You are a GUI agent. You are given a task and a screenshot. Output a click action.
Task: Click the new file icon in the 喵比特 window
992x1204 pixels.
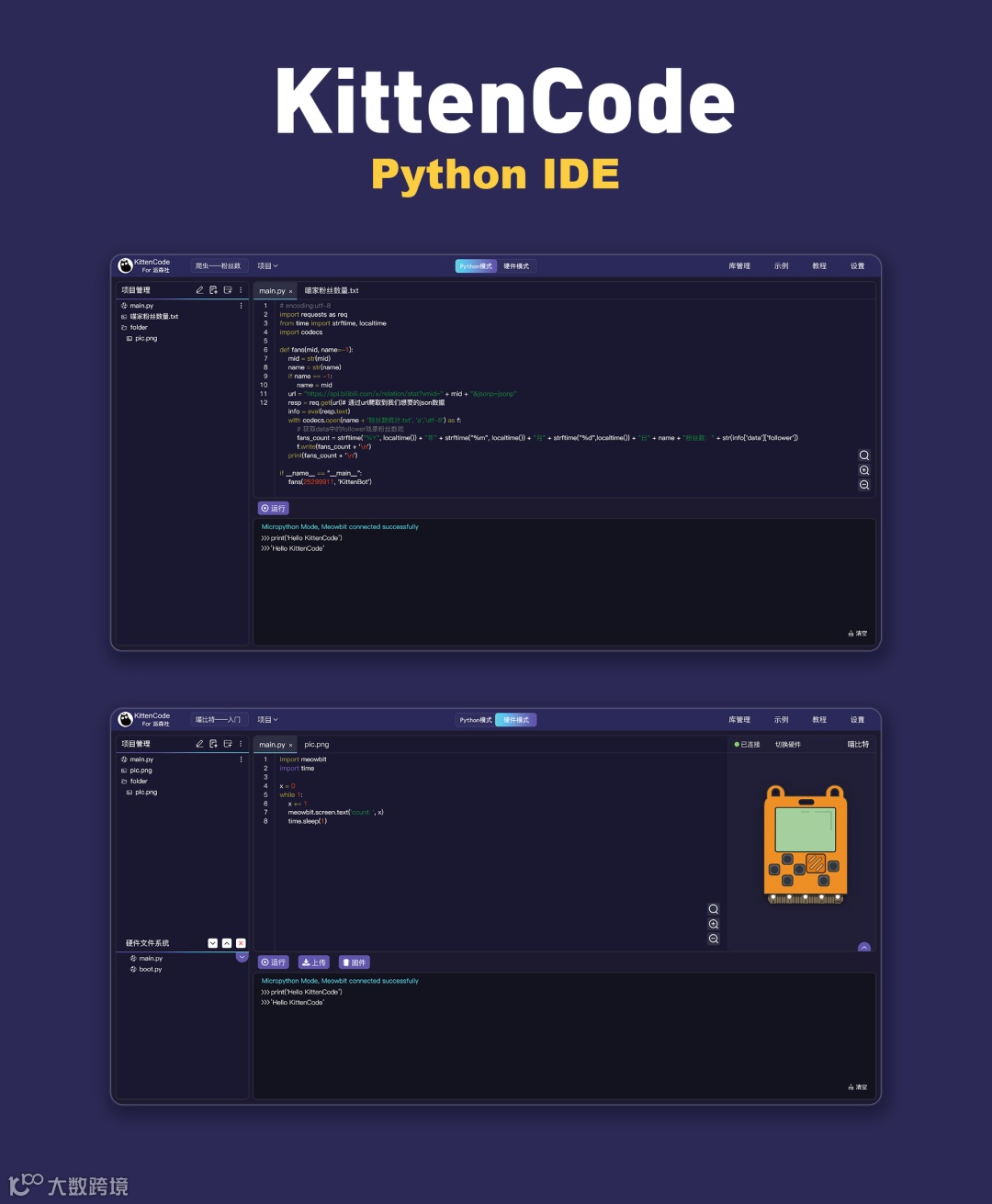coord(213,744)
